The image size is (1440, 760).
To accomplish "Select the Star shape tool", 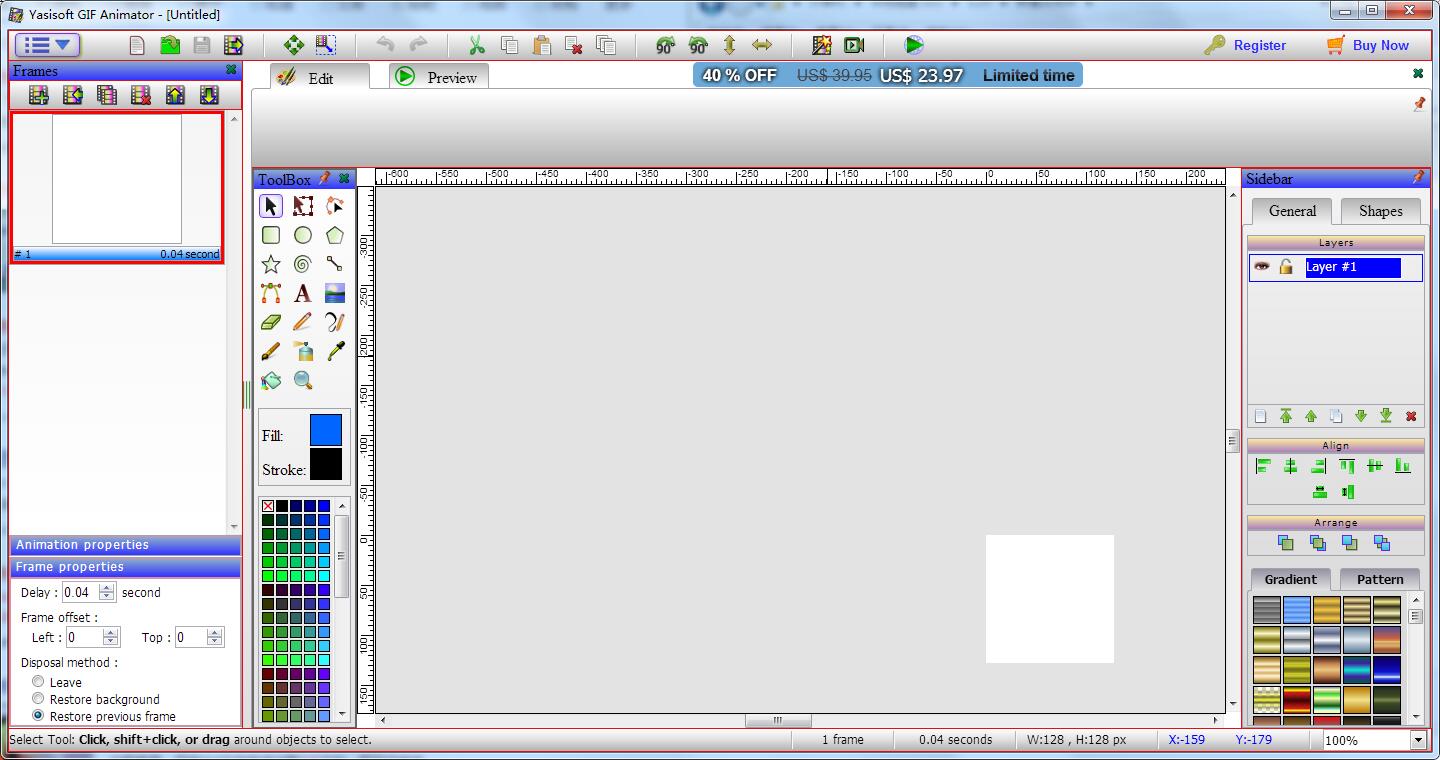I will [271, 264].
